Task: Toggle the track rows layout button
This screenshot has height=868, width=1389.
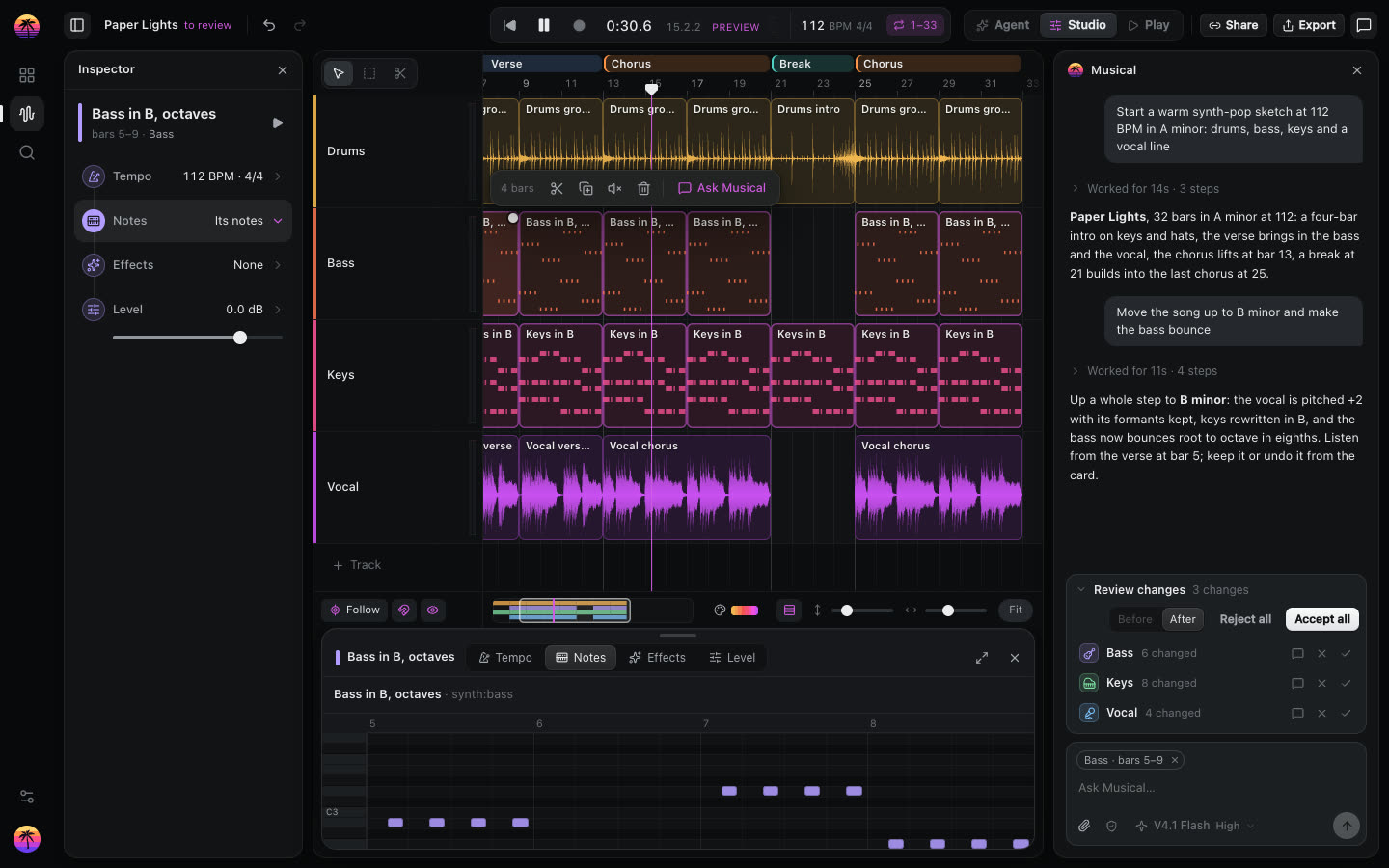Action: tap(789, 610)
